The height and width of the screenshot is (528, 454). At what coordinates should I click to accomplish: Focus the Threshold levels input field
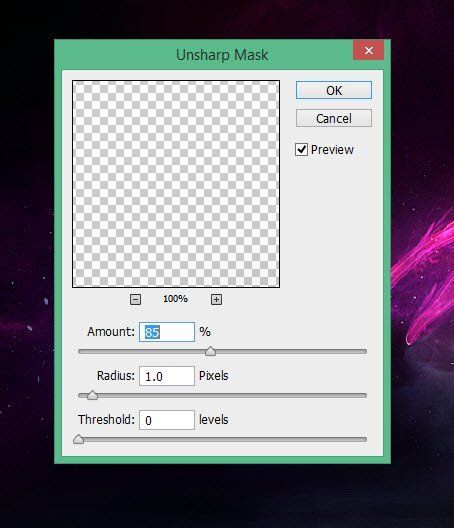(167, 420)
